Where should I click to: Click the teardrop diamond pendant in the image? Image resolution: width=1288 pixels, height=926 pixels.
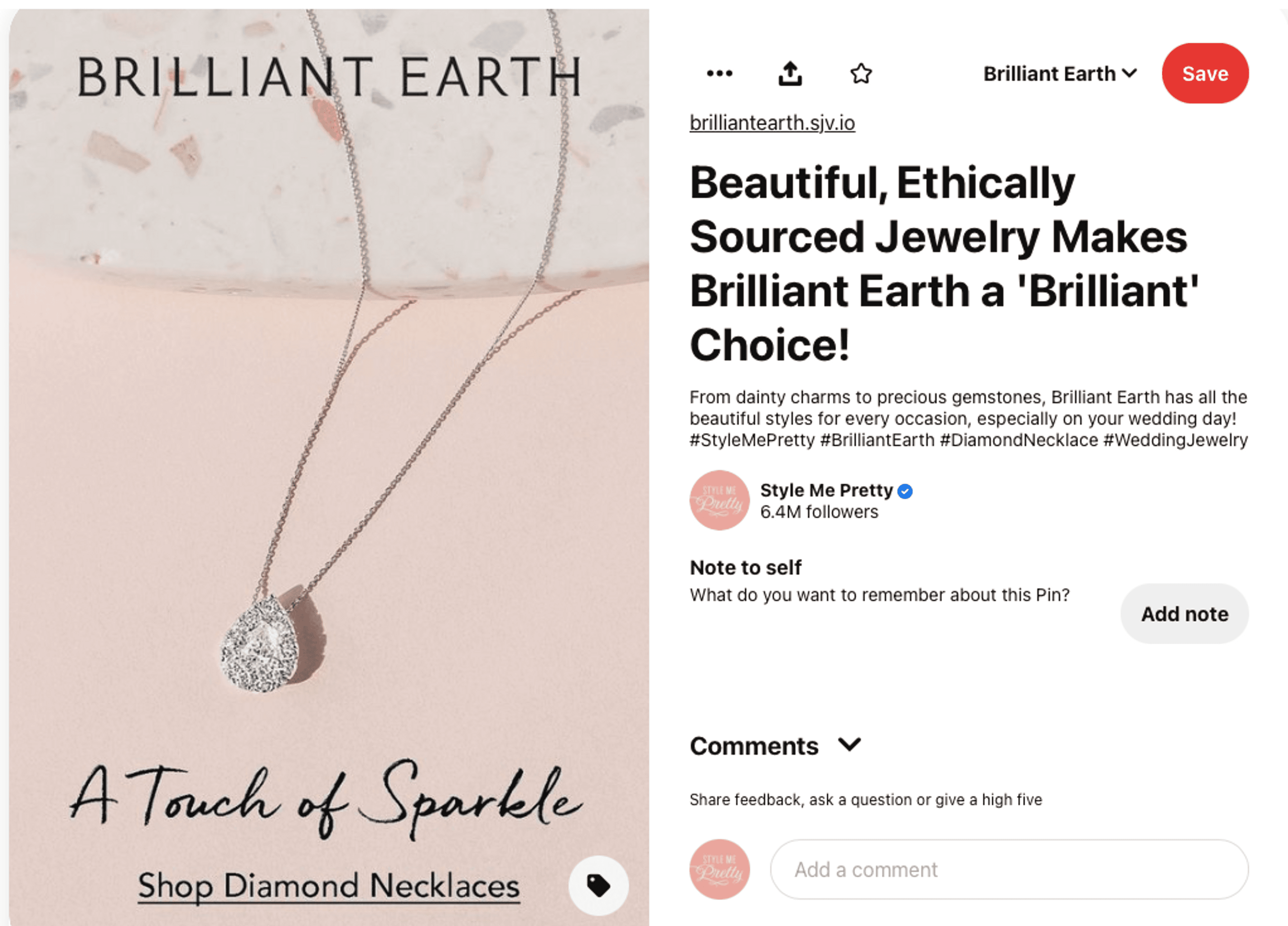(x=260, y=645)
